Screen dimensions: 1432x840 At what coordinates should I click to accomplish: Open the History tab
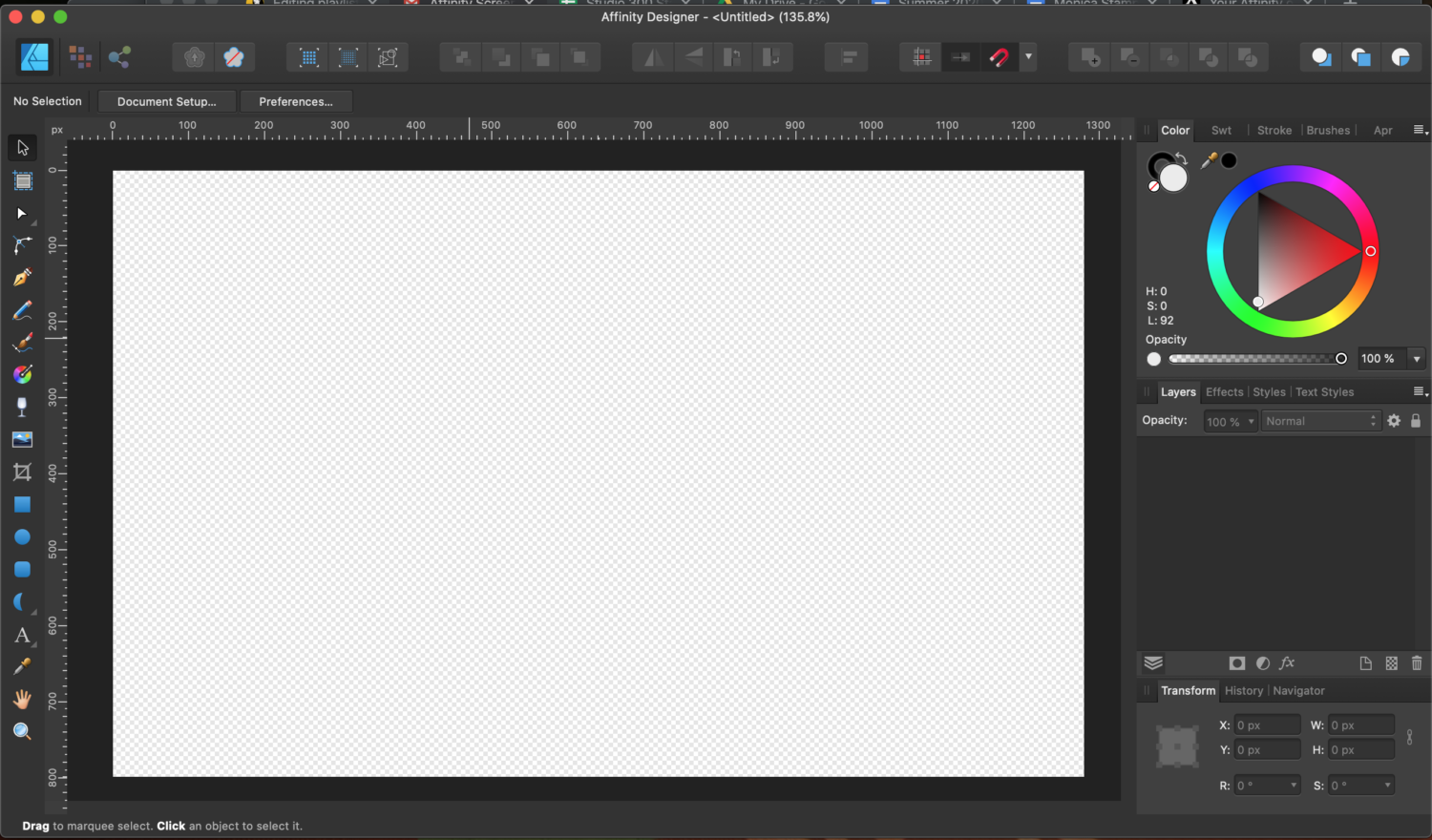click(1243, 690)
